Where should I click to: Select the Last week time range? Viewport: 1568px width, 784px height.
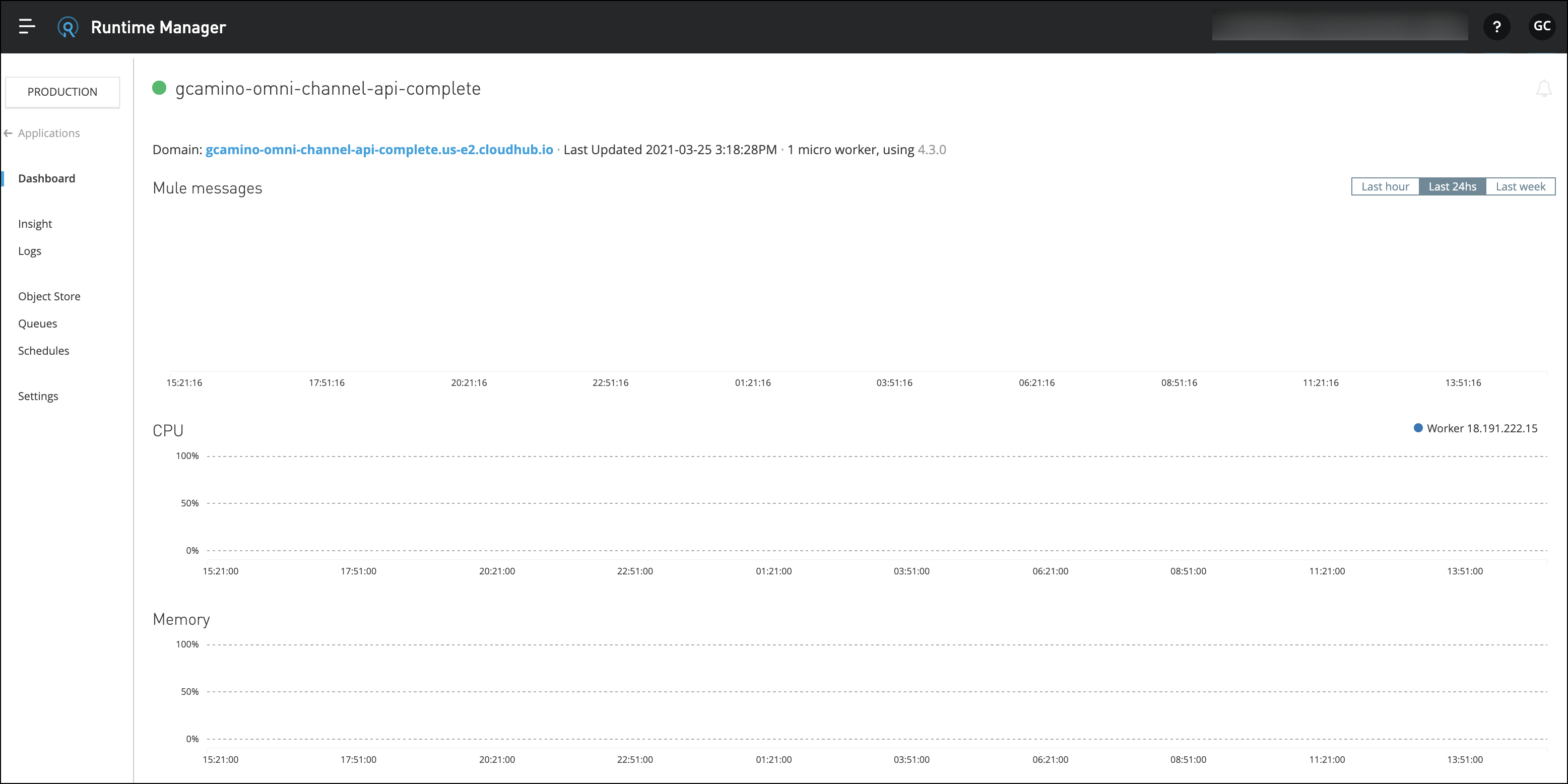click(1521, 187)
